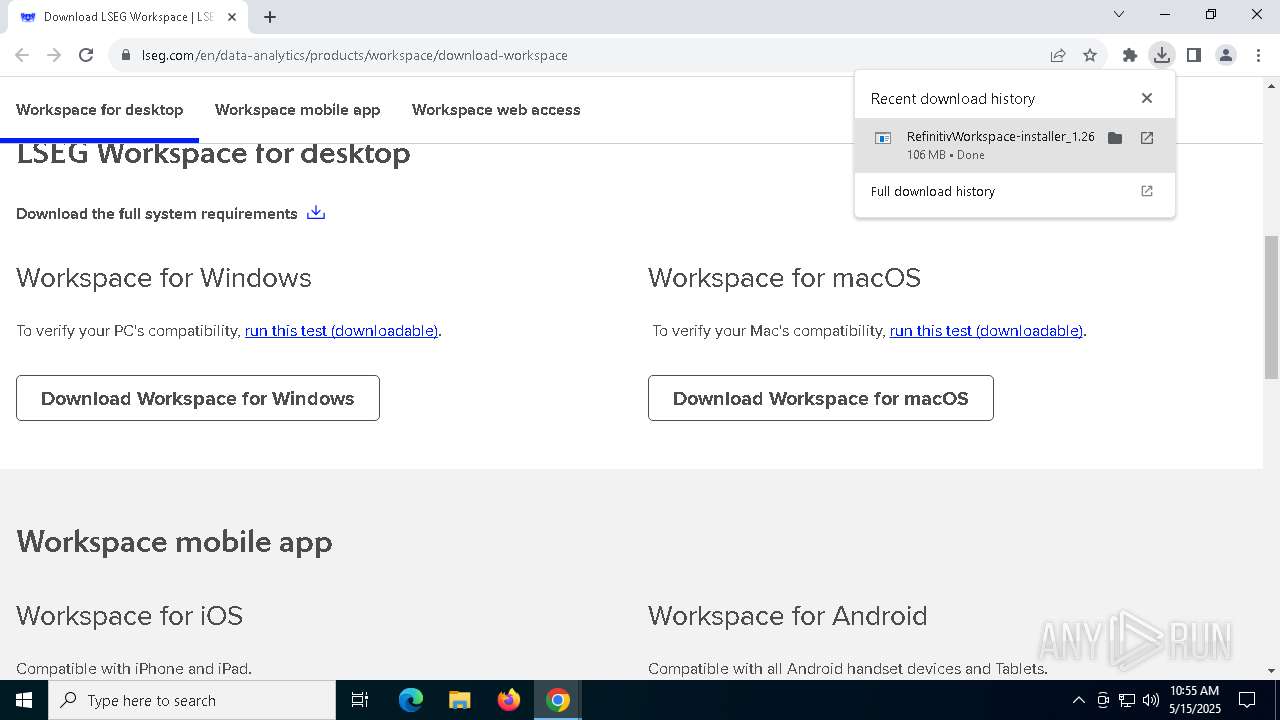
Task: Click Download Workspace for Windows button
Action: (x=198, y=398)
